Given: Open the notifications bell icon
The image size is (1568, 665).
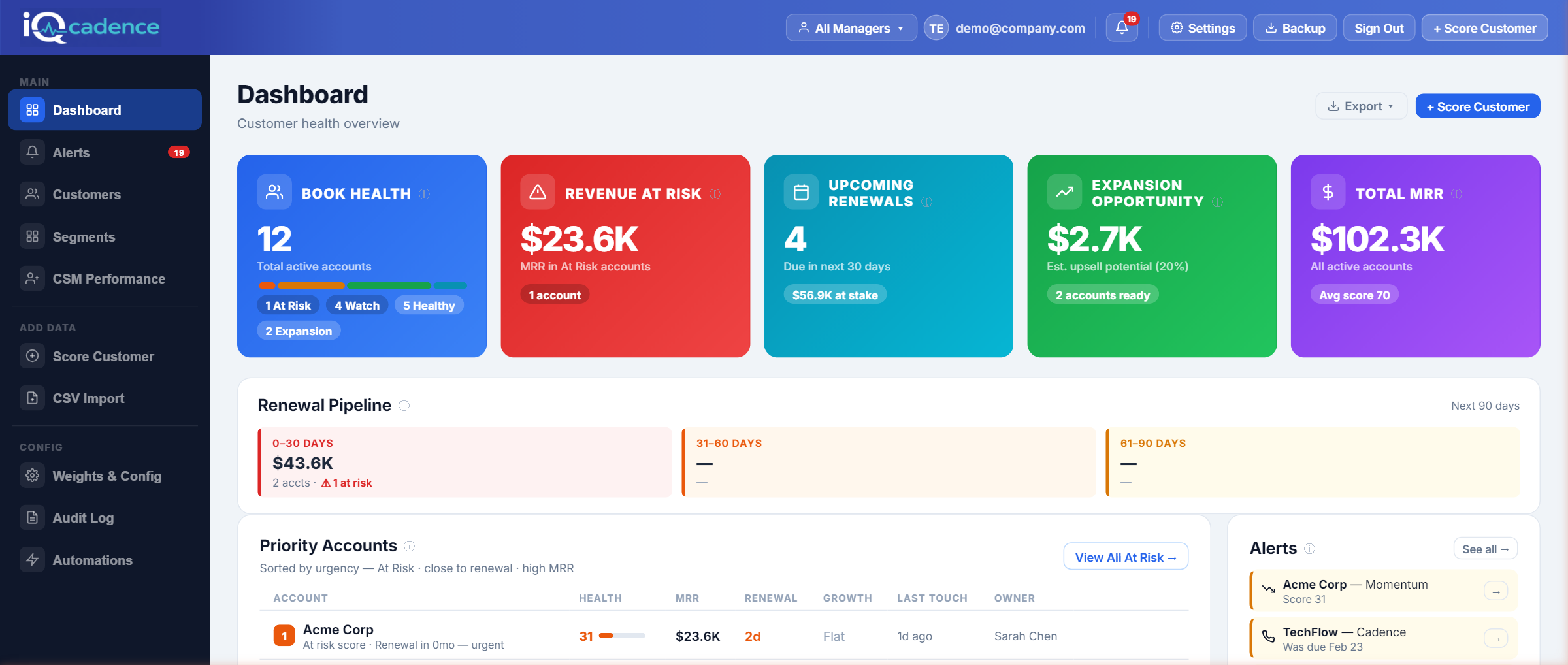Looking at the screenshot, I should click(x=1121, y=27).
